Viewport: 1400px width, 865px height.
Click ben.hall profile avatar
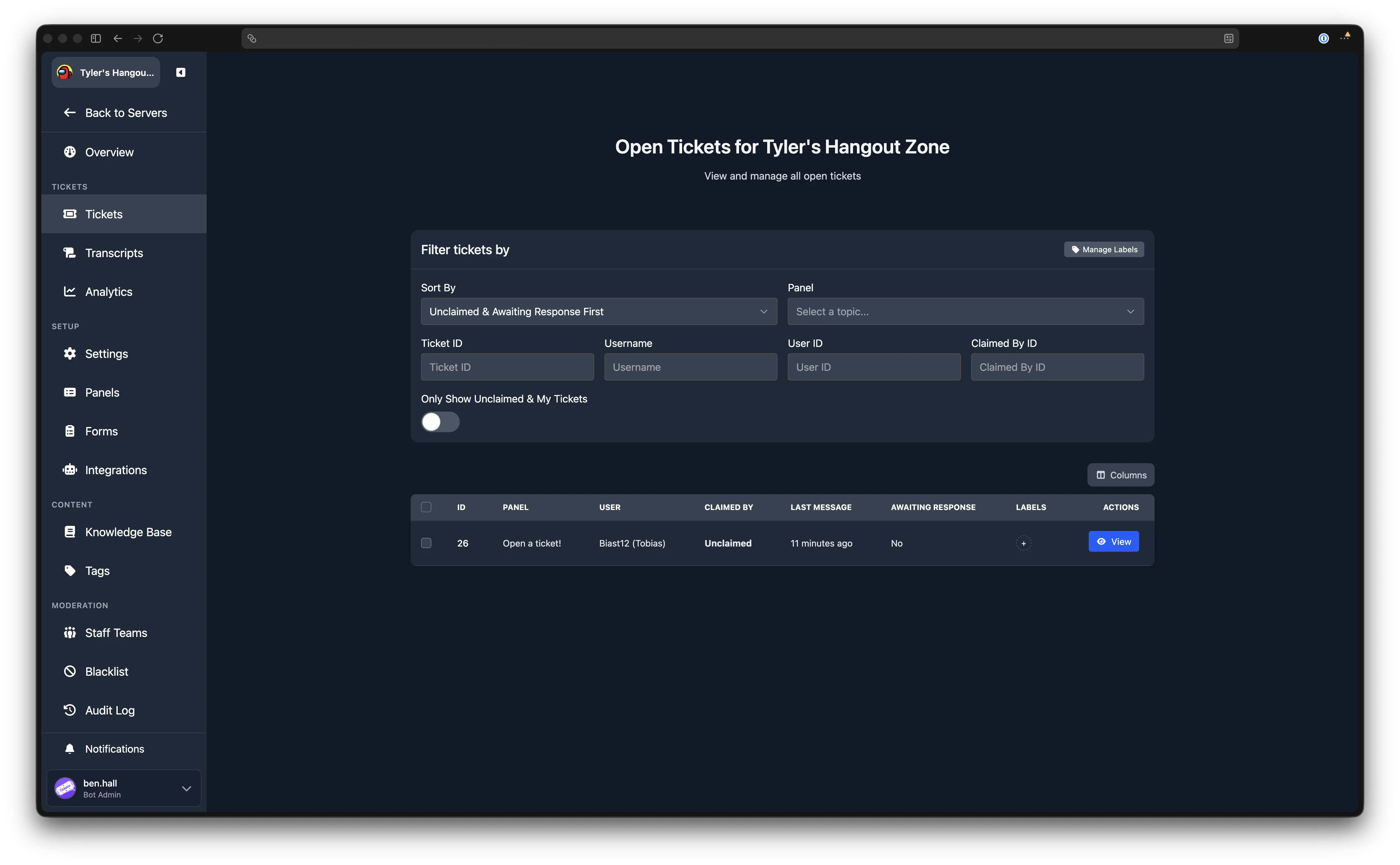65,788
